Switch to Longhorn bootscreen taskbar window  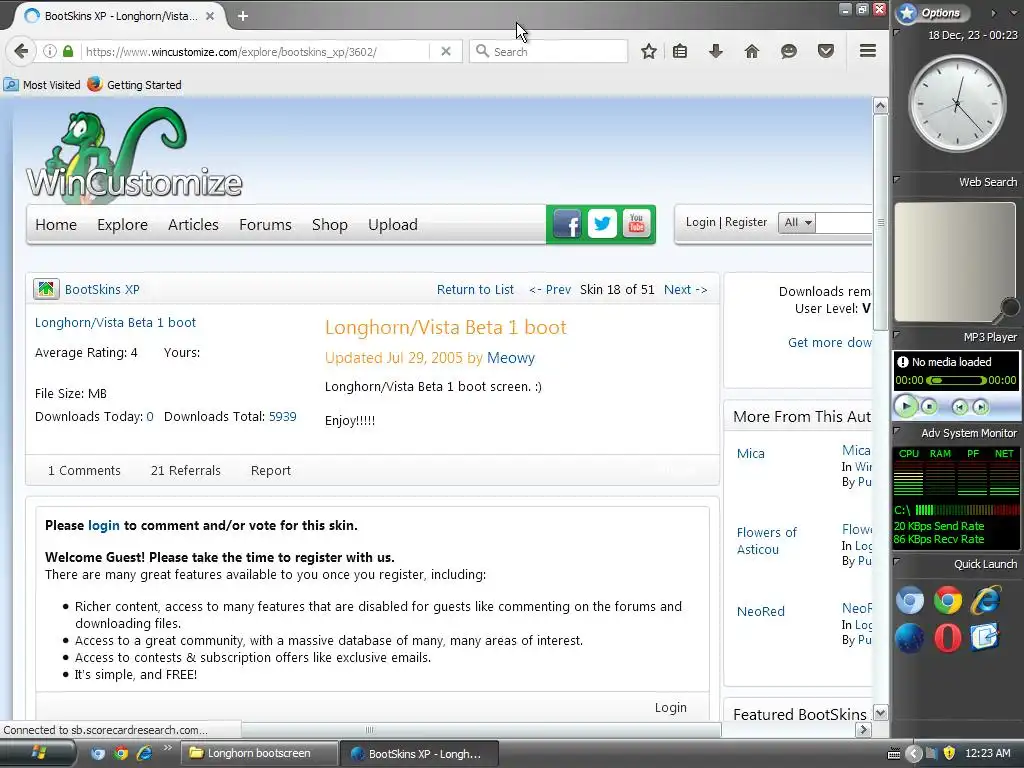point(259,753)
